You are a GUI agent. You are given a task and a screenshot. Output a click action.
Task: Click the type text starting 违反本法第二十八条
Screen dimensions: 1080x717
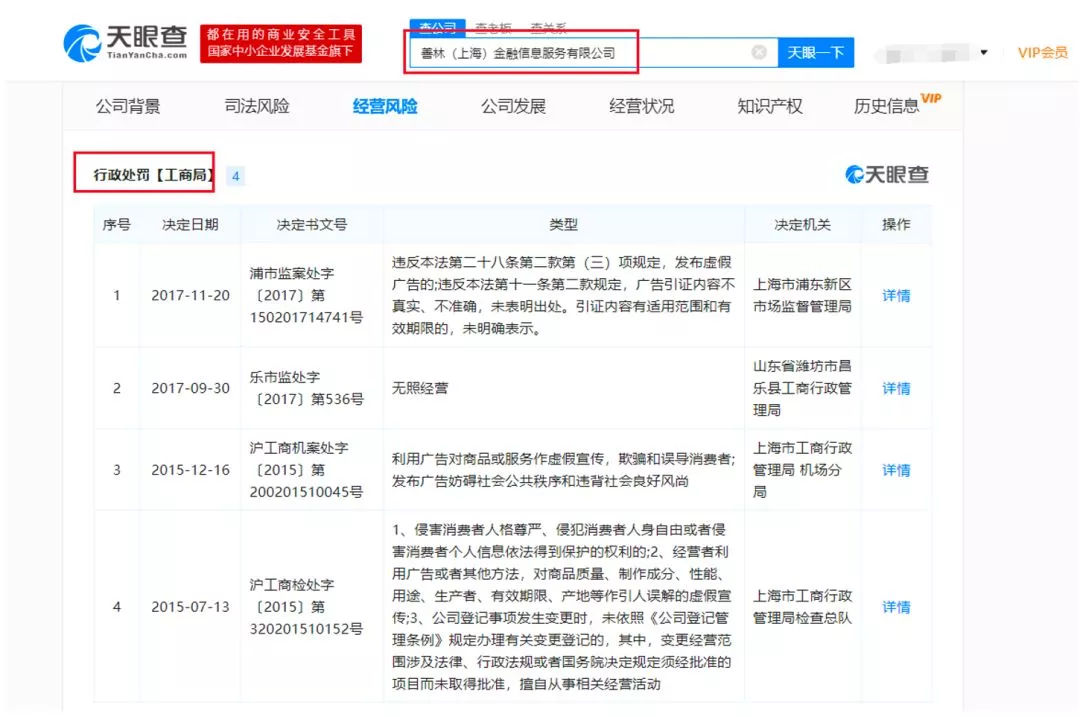[563, 295]
